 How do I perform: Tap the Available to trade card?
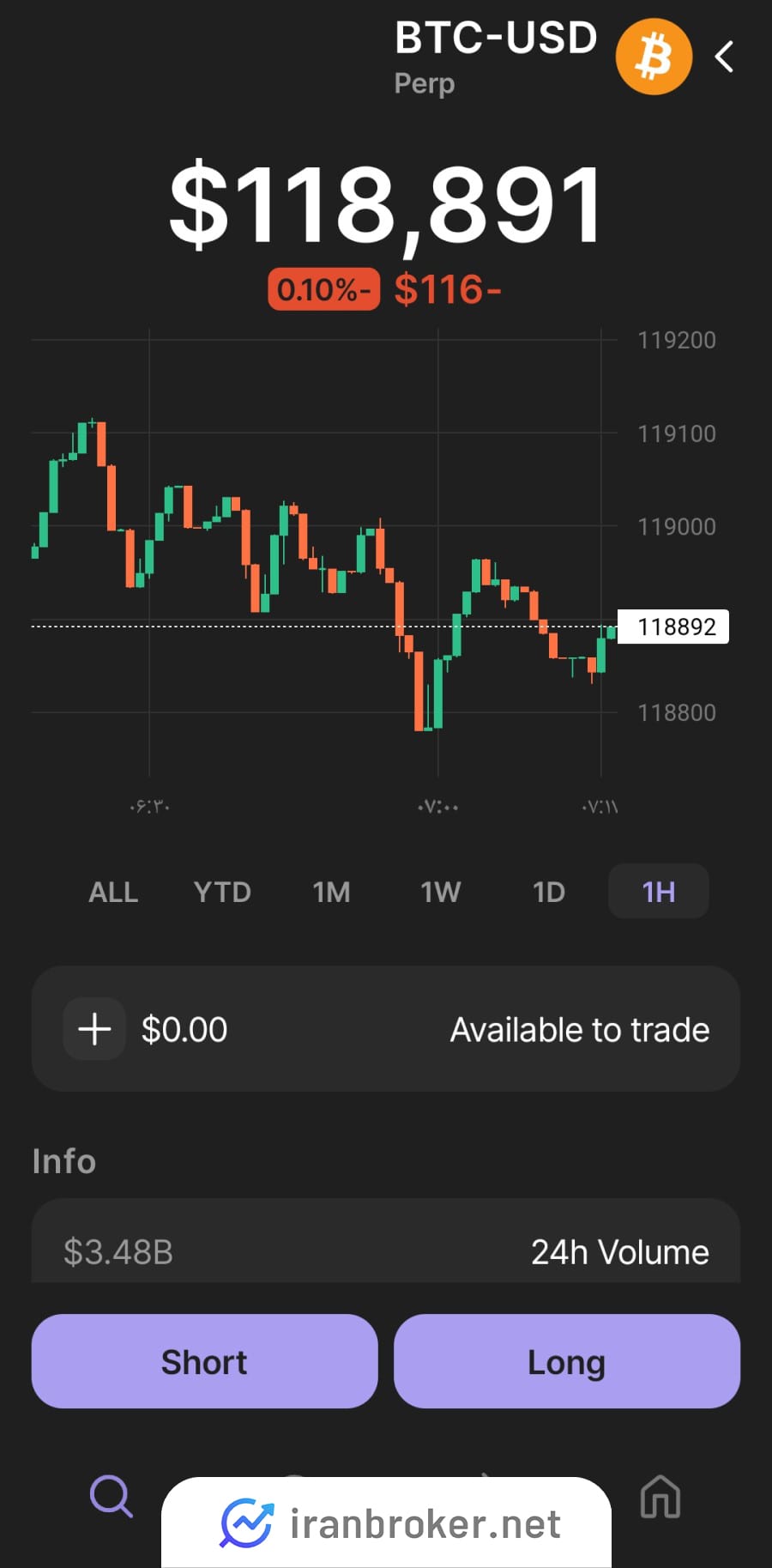point(386,1028)
